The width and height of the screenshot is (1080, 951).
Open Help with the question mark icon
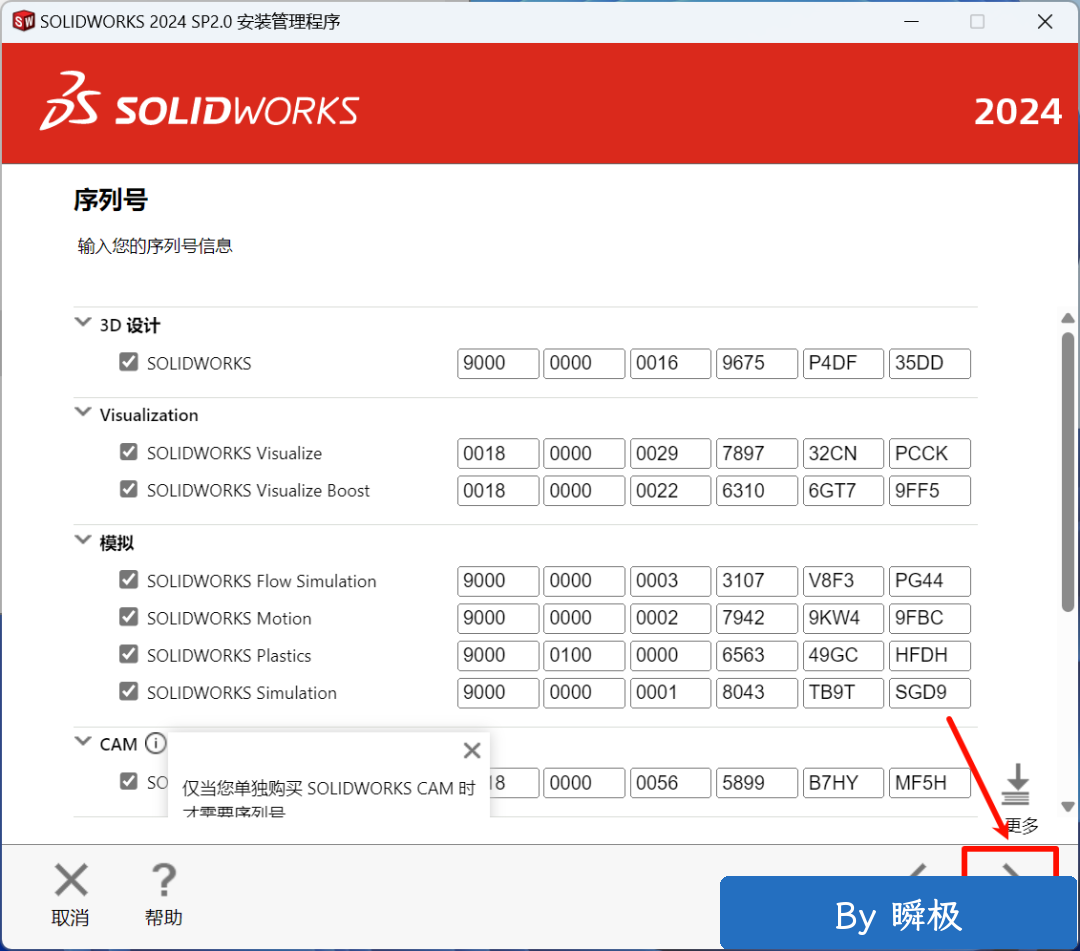tap(163, 881)
